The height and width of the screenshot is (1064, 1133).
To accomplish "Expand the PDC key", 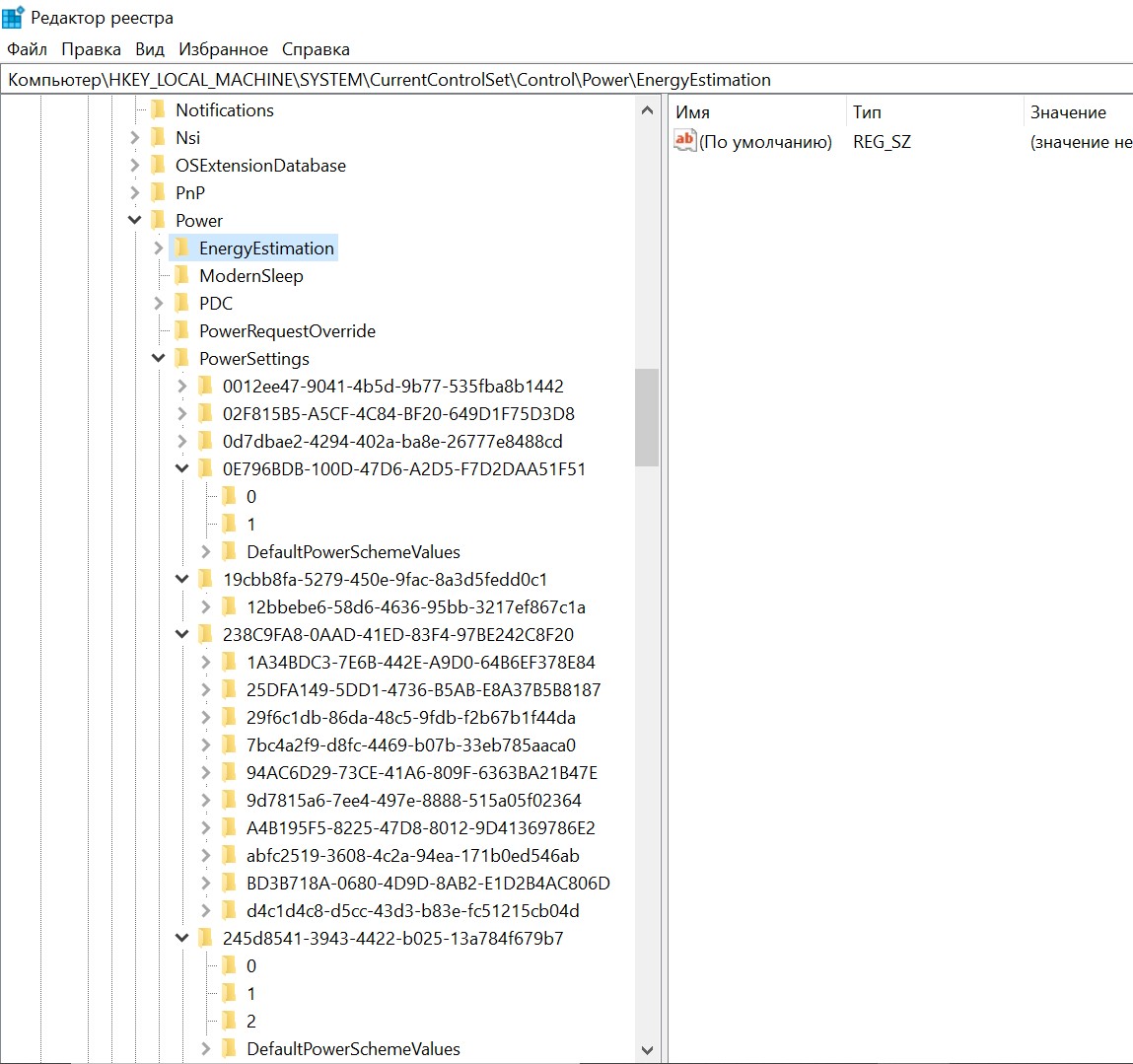I will 158,303.
